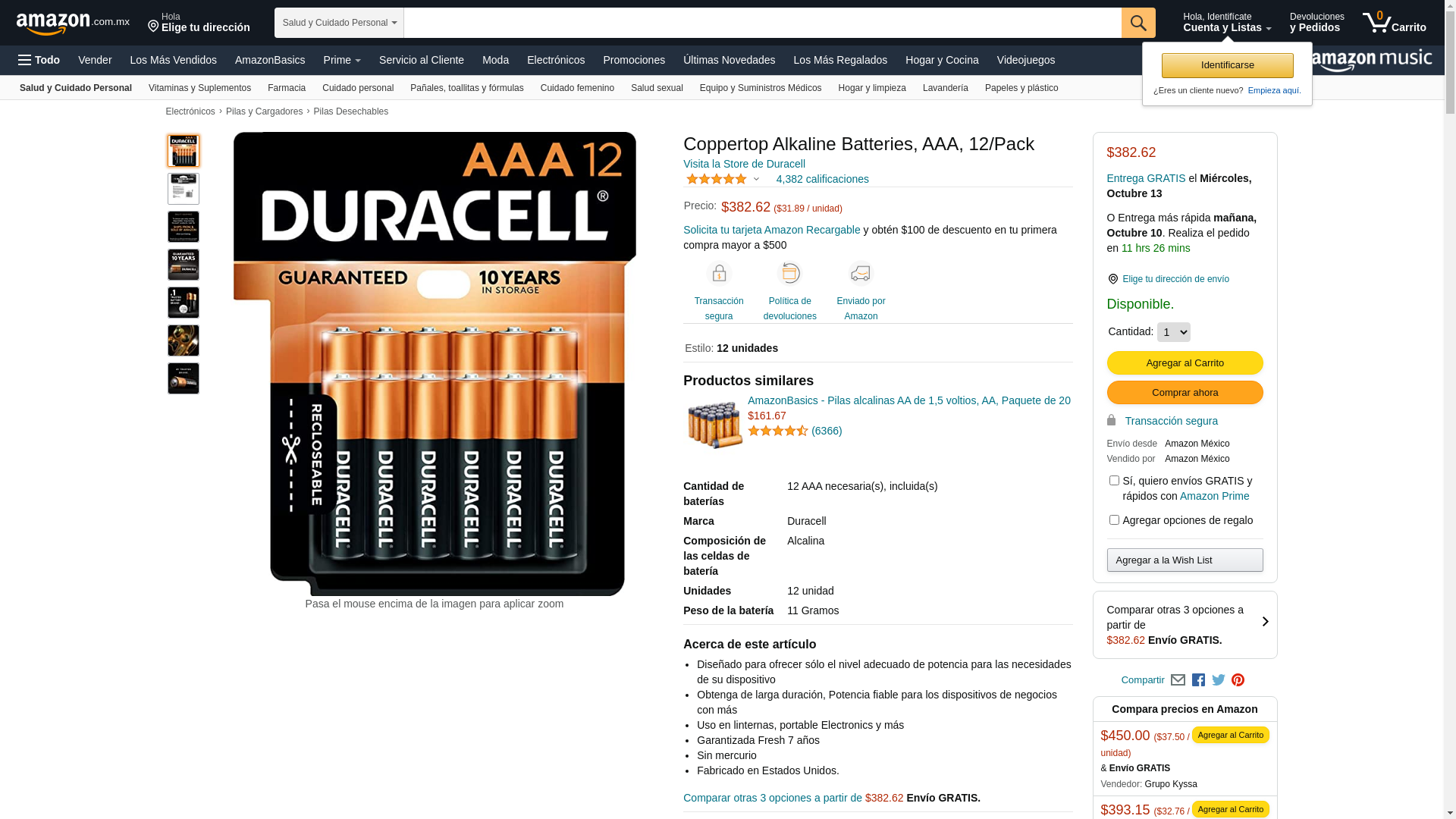
Task: Open the Salud y Cuidado Personal search category dropdown
Action: [x=339, y=23]
